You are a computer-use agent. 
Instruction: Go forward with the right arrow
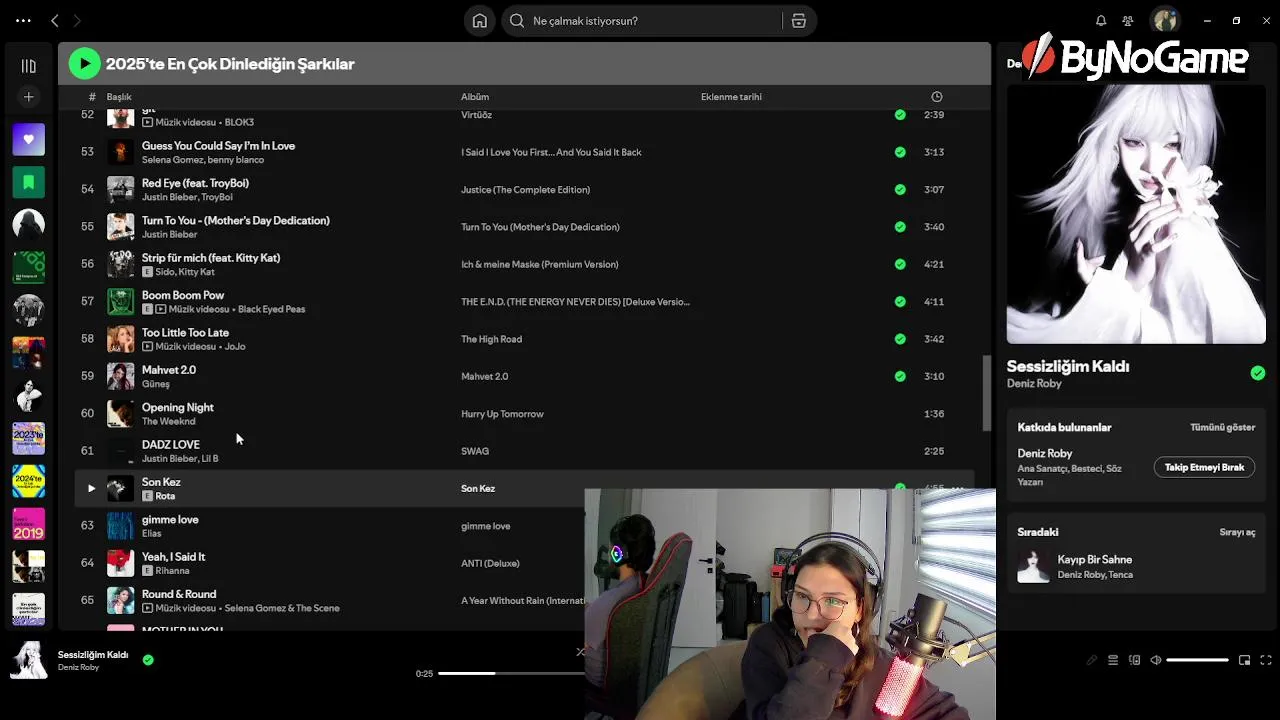click(77, 21)
